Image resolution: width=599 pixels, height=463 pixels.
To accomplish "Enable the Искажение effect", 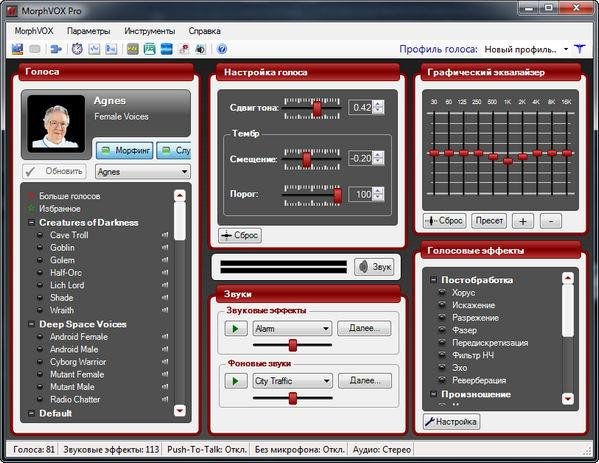I will [442, 305].
